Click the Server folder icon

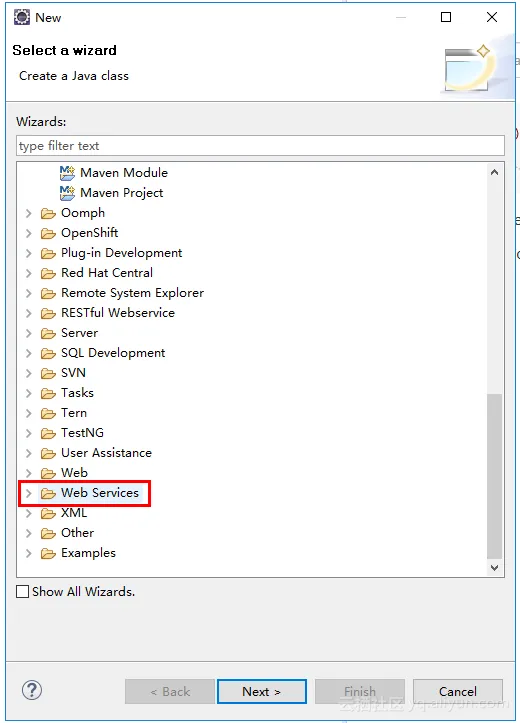(48, 333)
